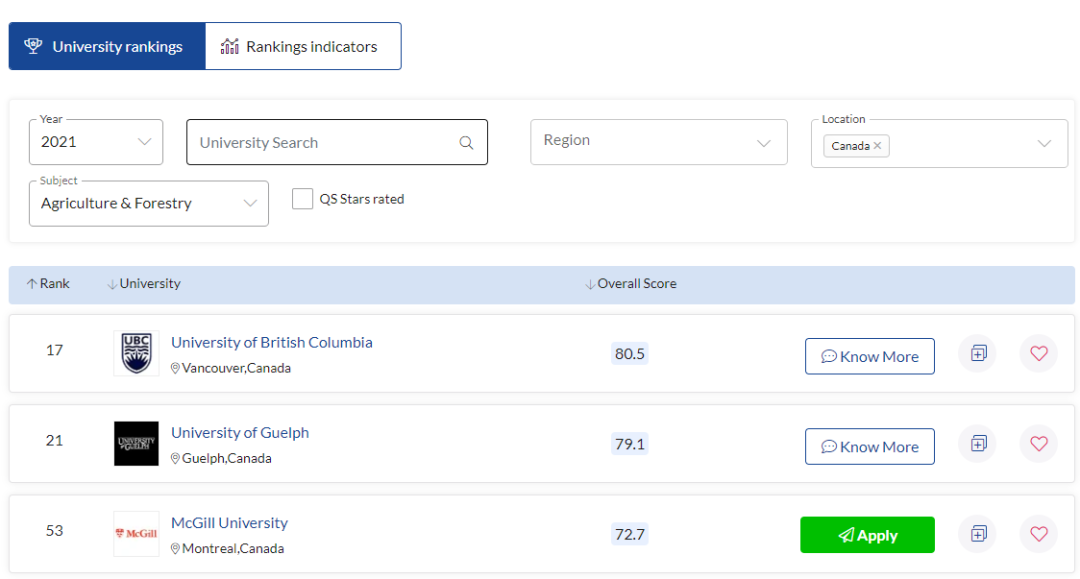Click the search magnifier icon

[x=466, y=143]
